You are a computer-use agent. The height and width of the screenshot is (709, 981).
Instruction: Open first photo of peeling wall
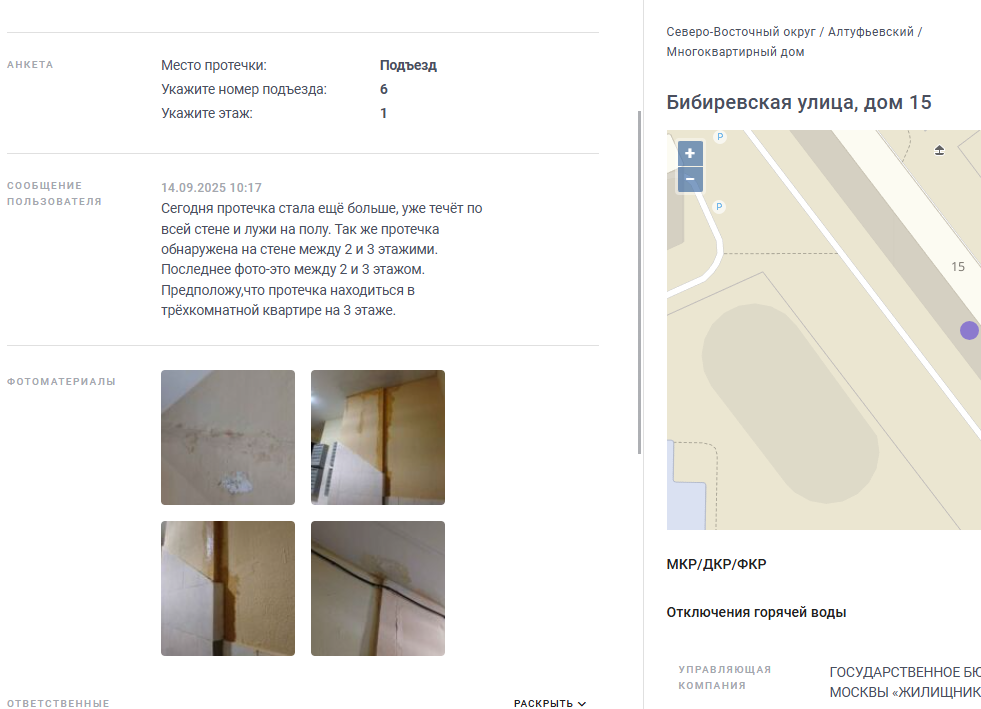(x=228, y=437)
